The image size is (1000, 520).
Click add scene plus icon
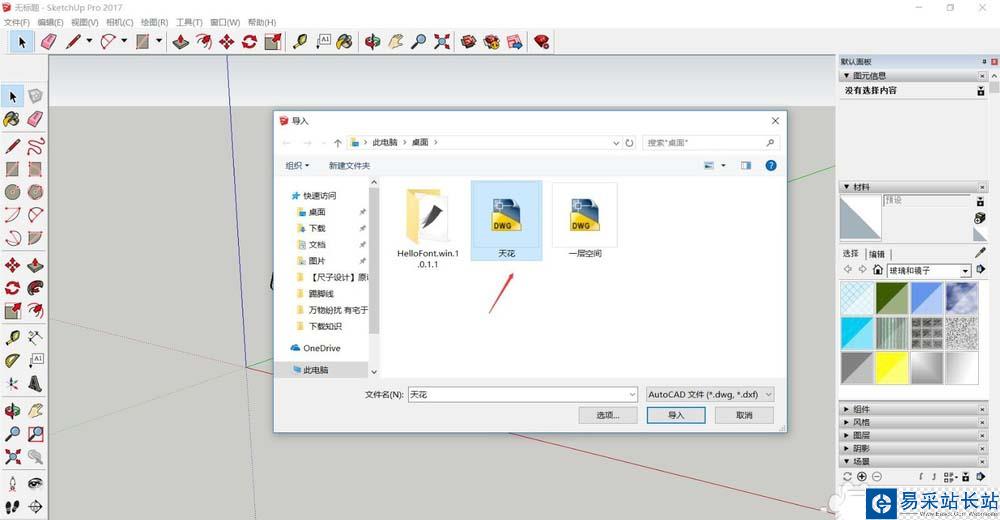tap(862, 477)
